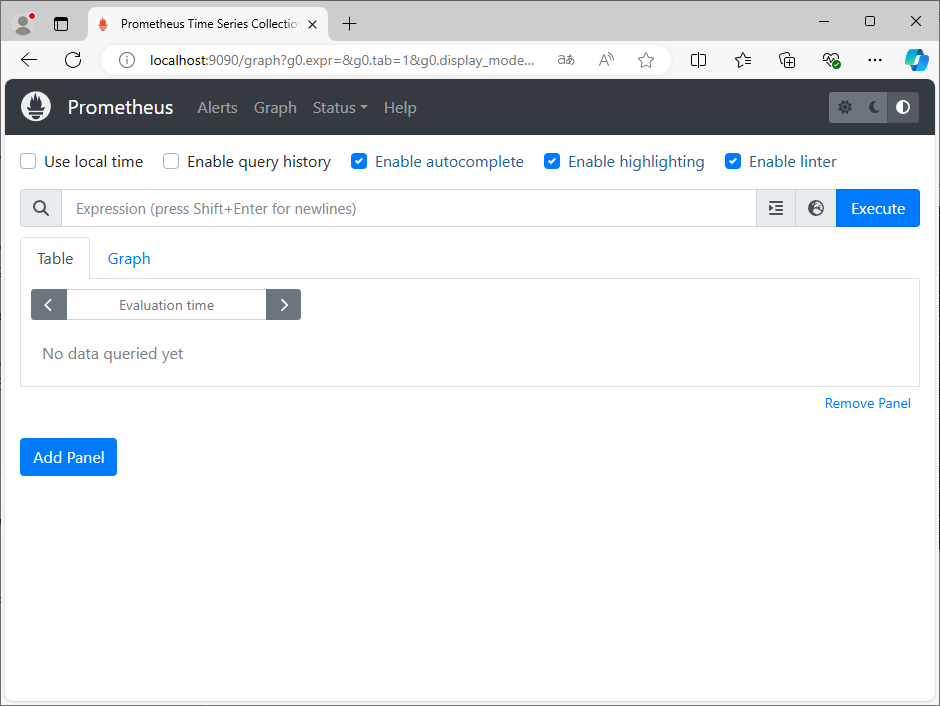
Task: Open a new browser tab
Action: click(x=350, y=24)
